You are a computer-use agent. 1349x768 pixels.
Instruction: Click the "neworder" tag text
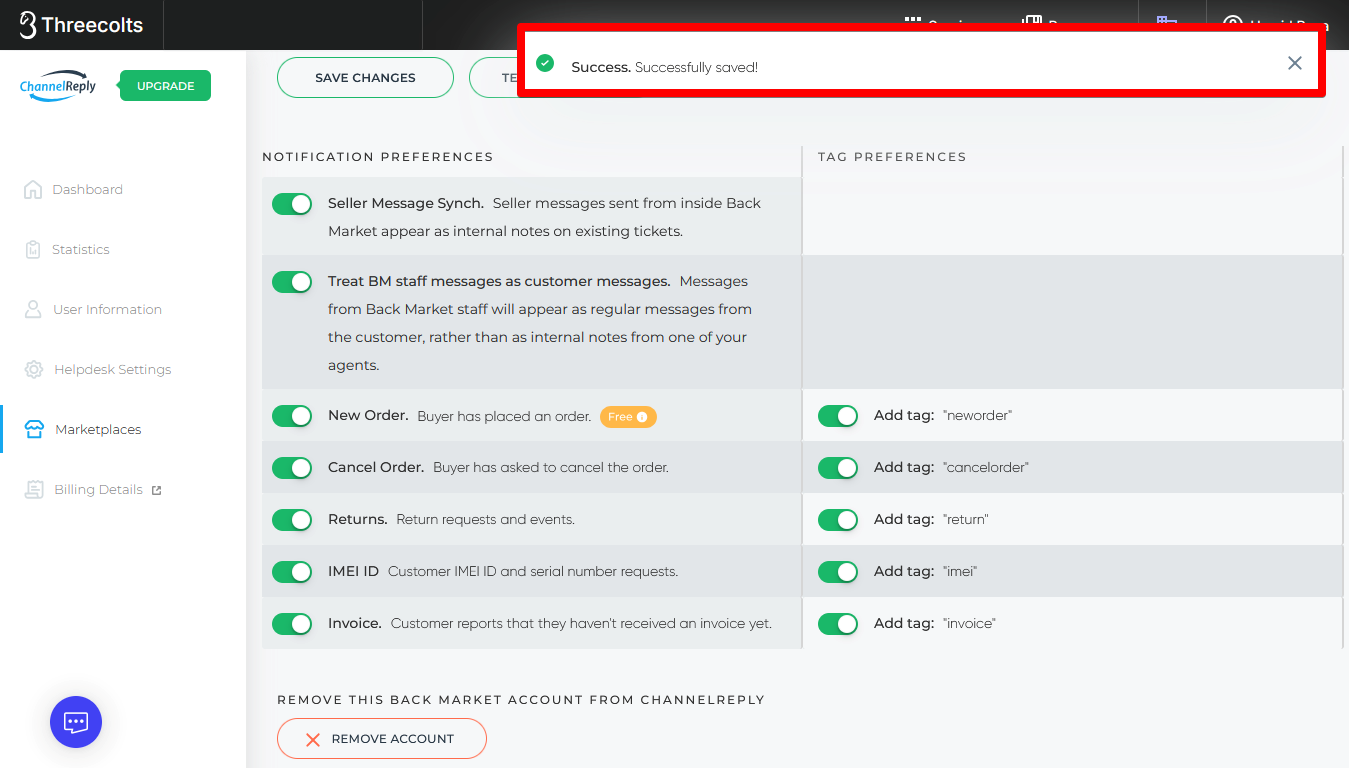coord(977,415)
